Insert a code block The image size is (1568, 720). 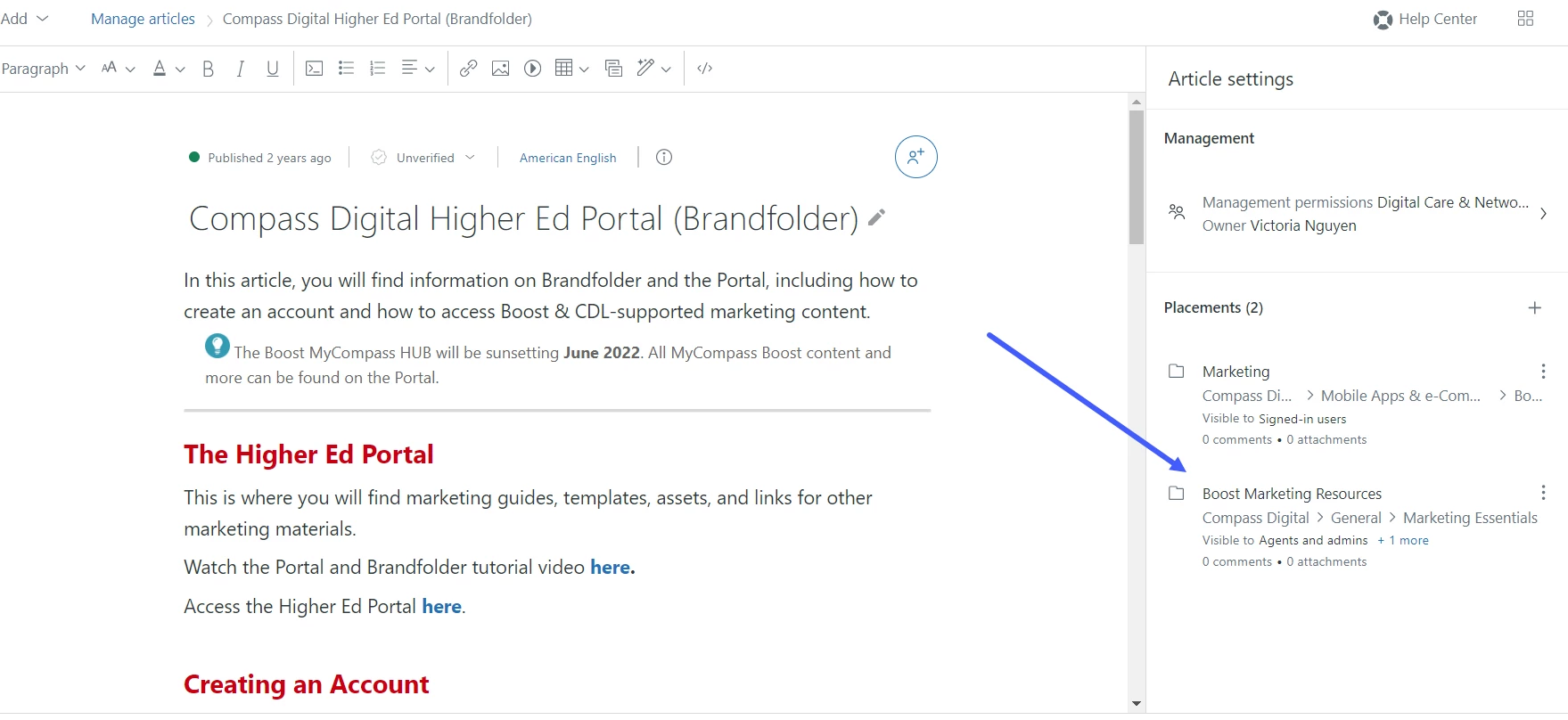click(x=314, y=69)
